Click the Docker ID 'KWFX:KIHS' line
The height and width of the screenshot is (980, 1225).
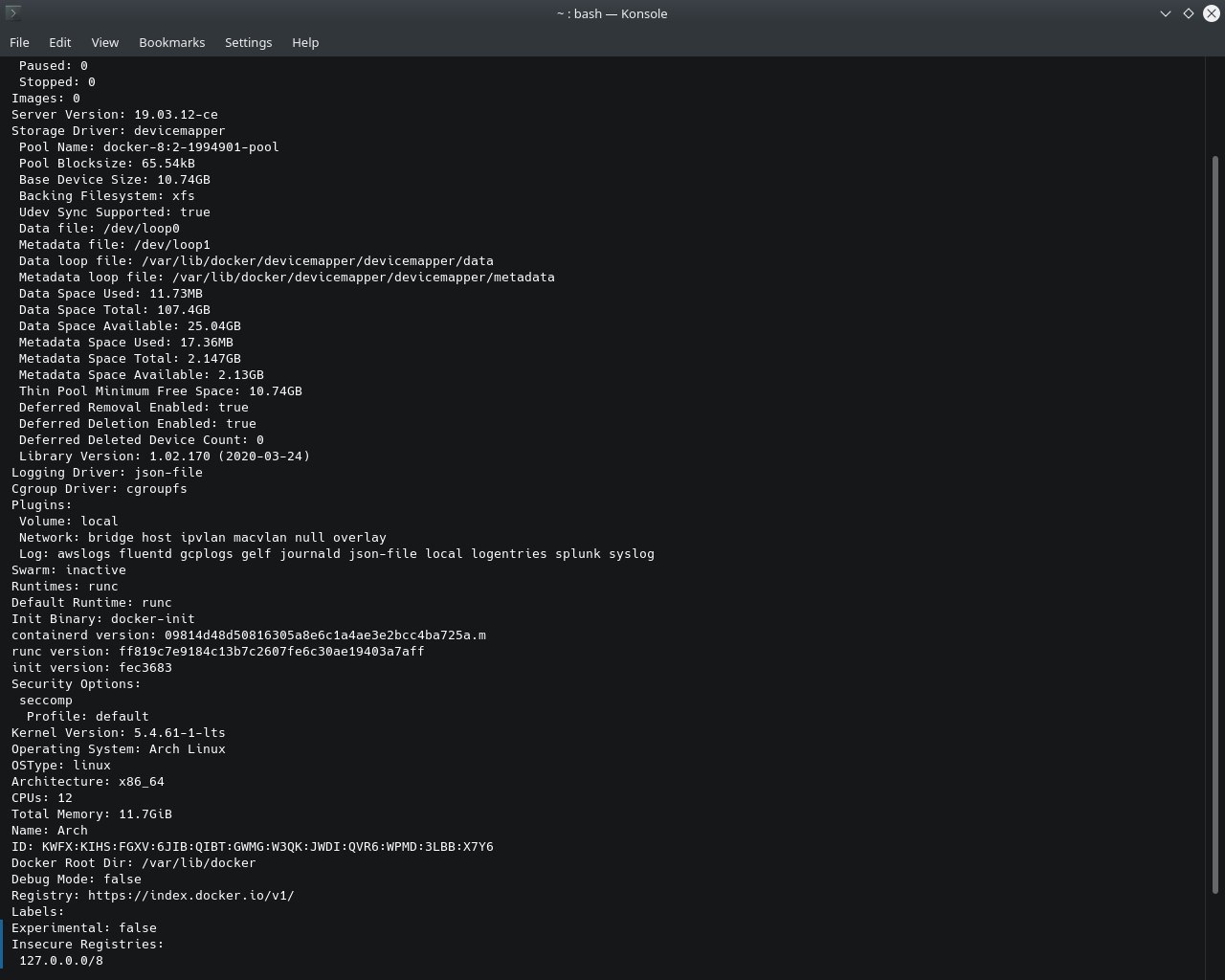[x=253, y=847]
